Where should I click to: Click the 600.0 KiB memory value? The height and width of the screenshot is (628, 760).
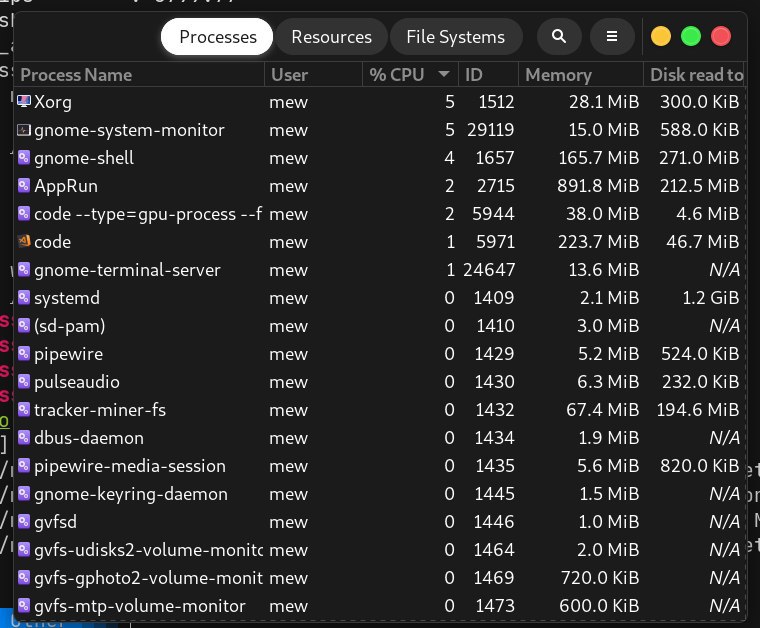pyautogui.click(x=599, y=606)
